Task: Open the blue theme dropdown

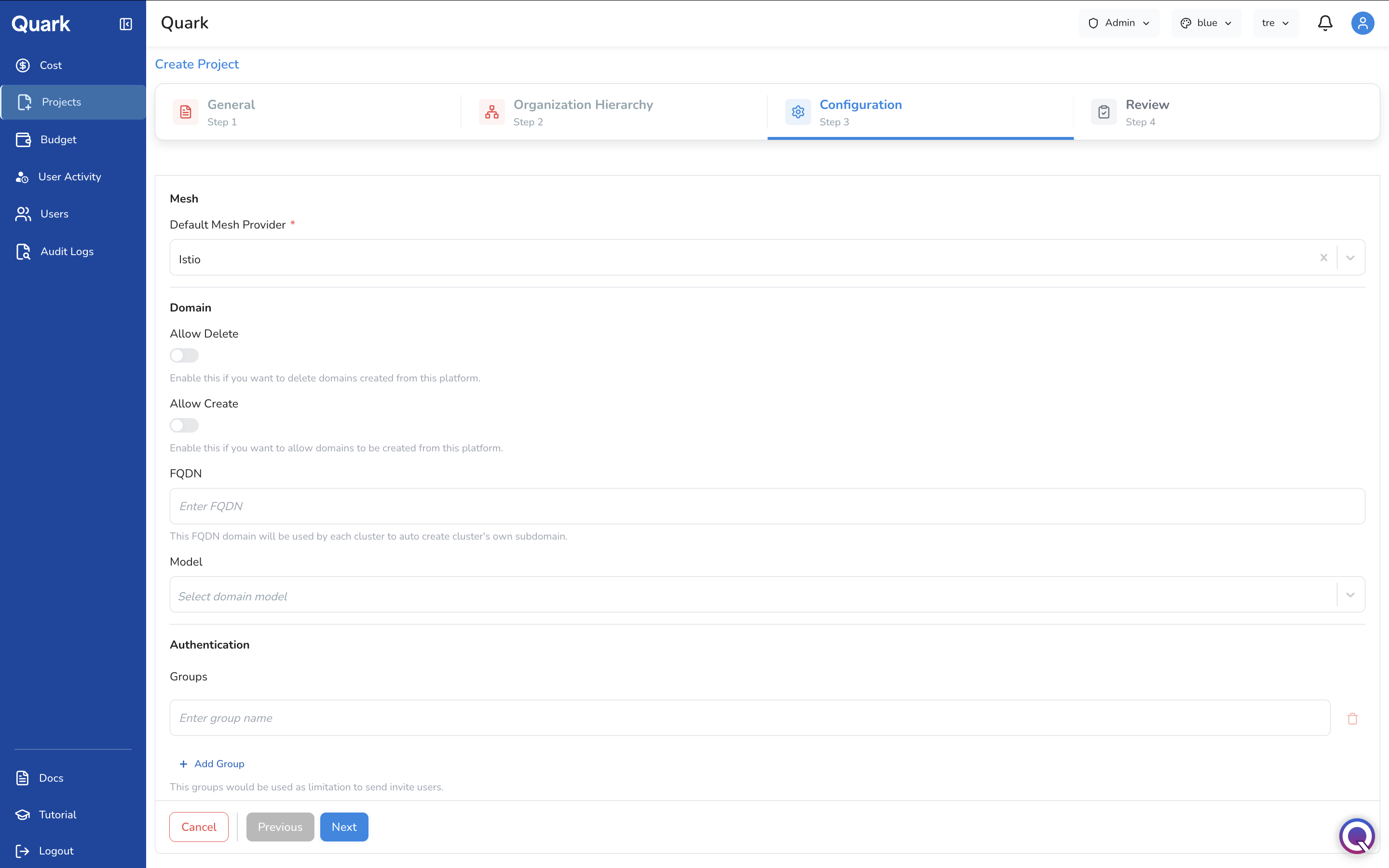Action: tap(1206, 23)
